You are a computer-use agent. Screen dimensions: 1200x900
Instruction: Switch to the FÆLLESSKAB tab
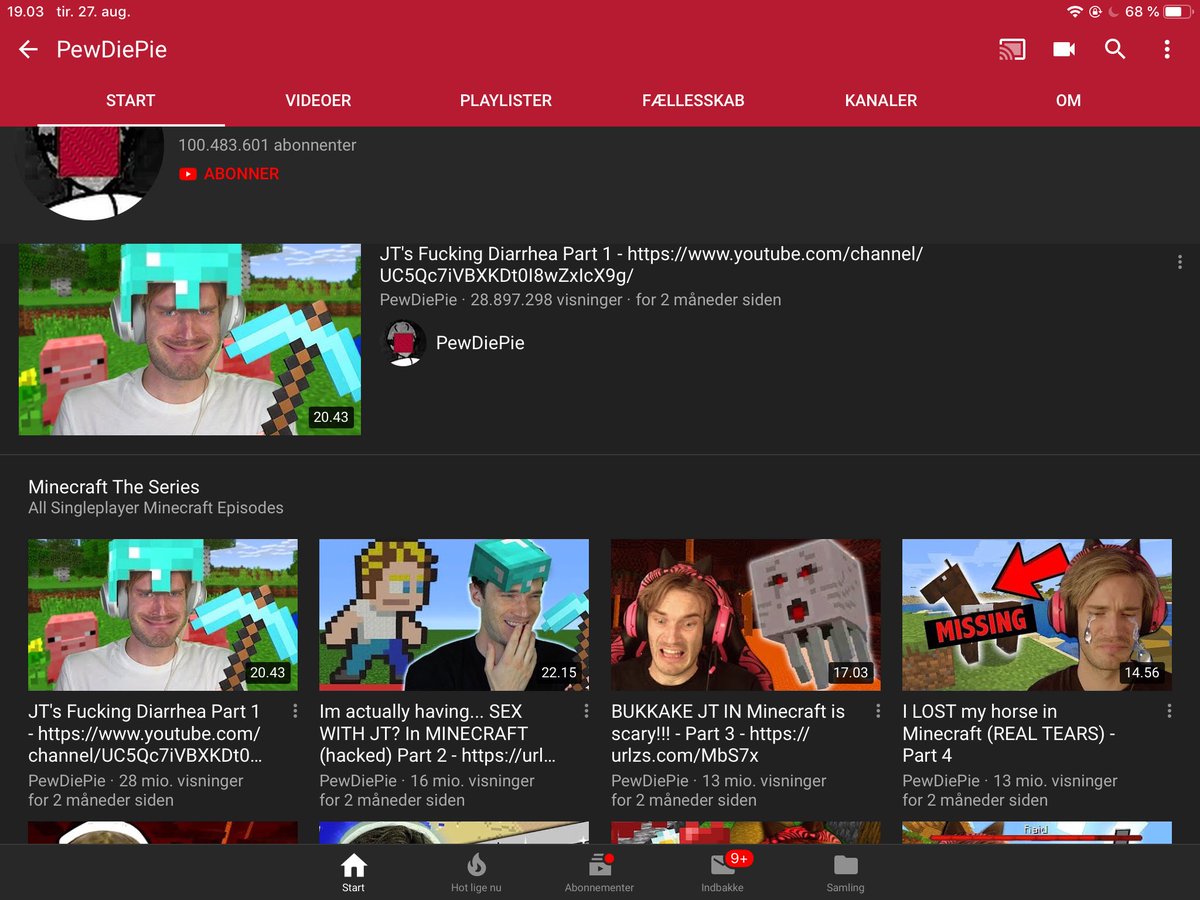point(693,100)
